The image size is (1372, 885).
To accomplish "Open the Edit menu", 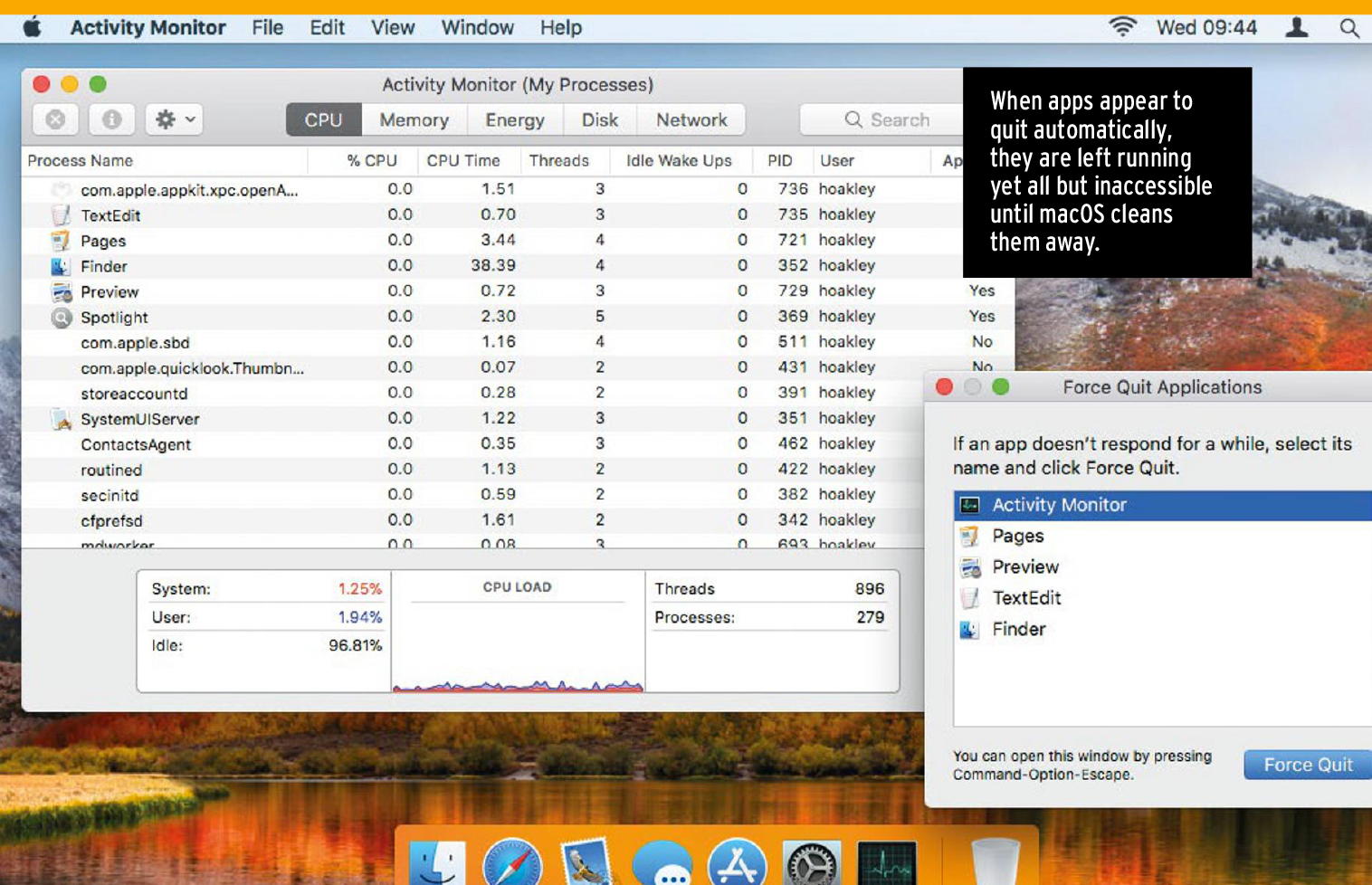I will (x=327, y=28).
